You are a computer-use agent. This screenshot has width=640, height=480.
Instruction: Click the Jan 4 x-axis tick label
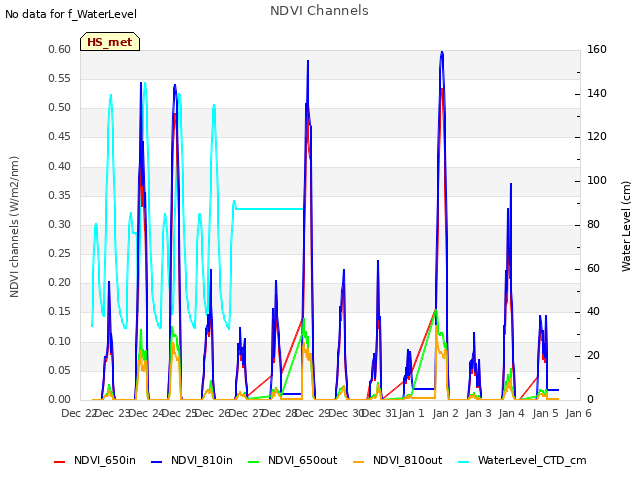pyautogui.click(x=511, y=413)
